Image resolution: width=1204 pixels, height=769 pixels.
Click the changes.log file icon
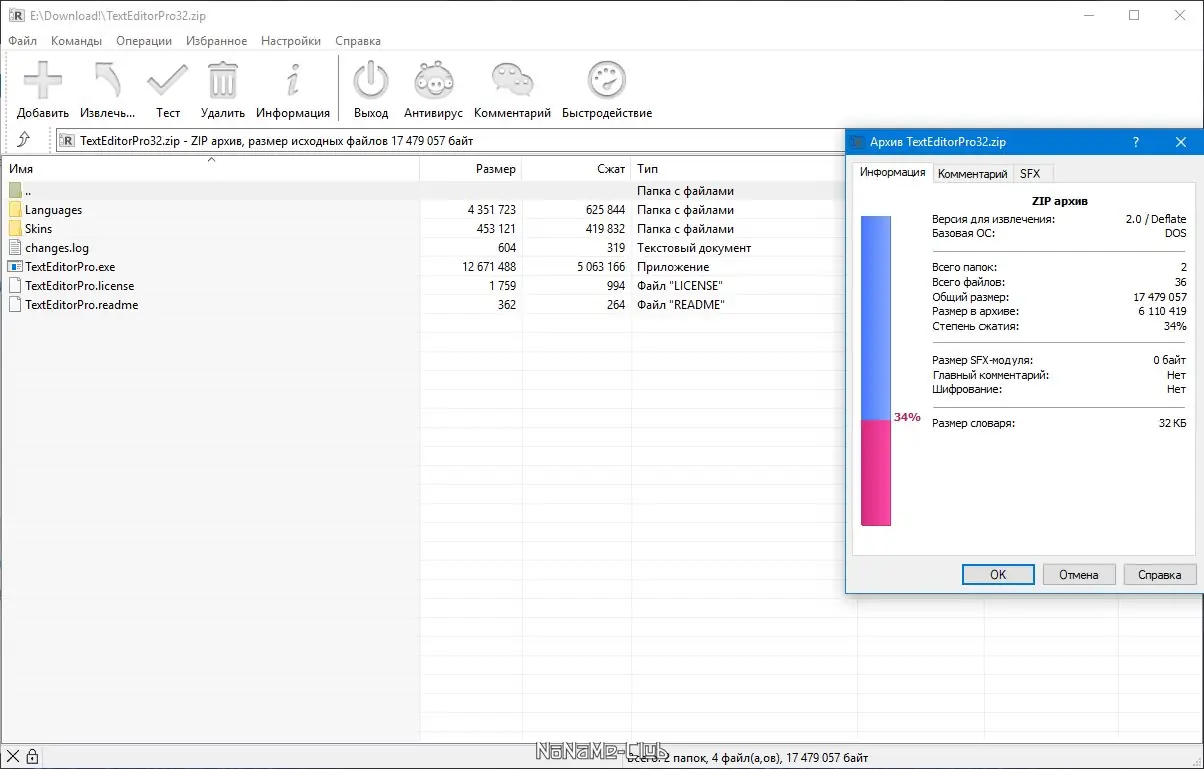[15, 248]
